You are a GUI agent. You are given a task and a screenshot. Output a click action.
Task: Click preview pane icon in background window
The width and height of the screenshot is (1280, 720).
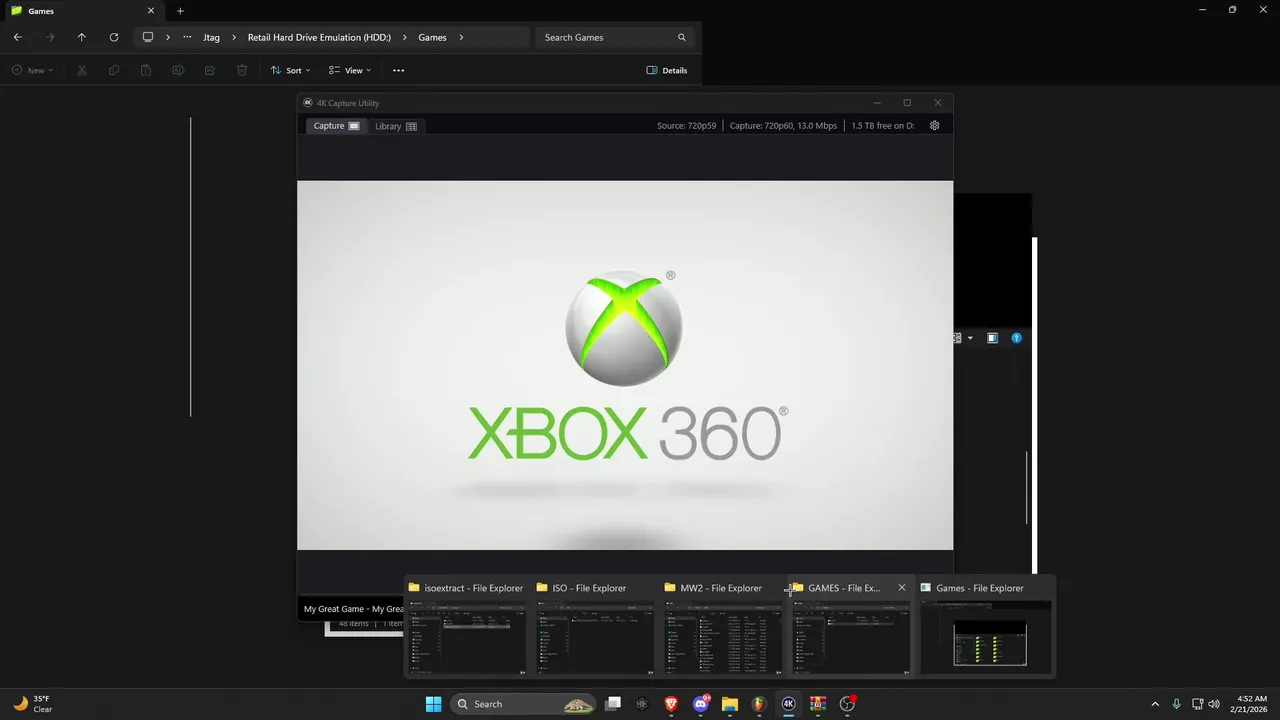pos(992,338)
